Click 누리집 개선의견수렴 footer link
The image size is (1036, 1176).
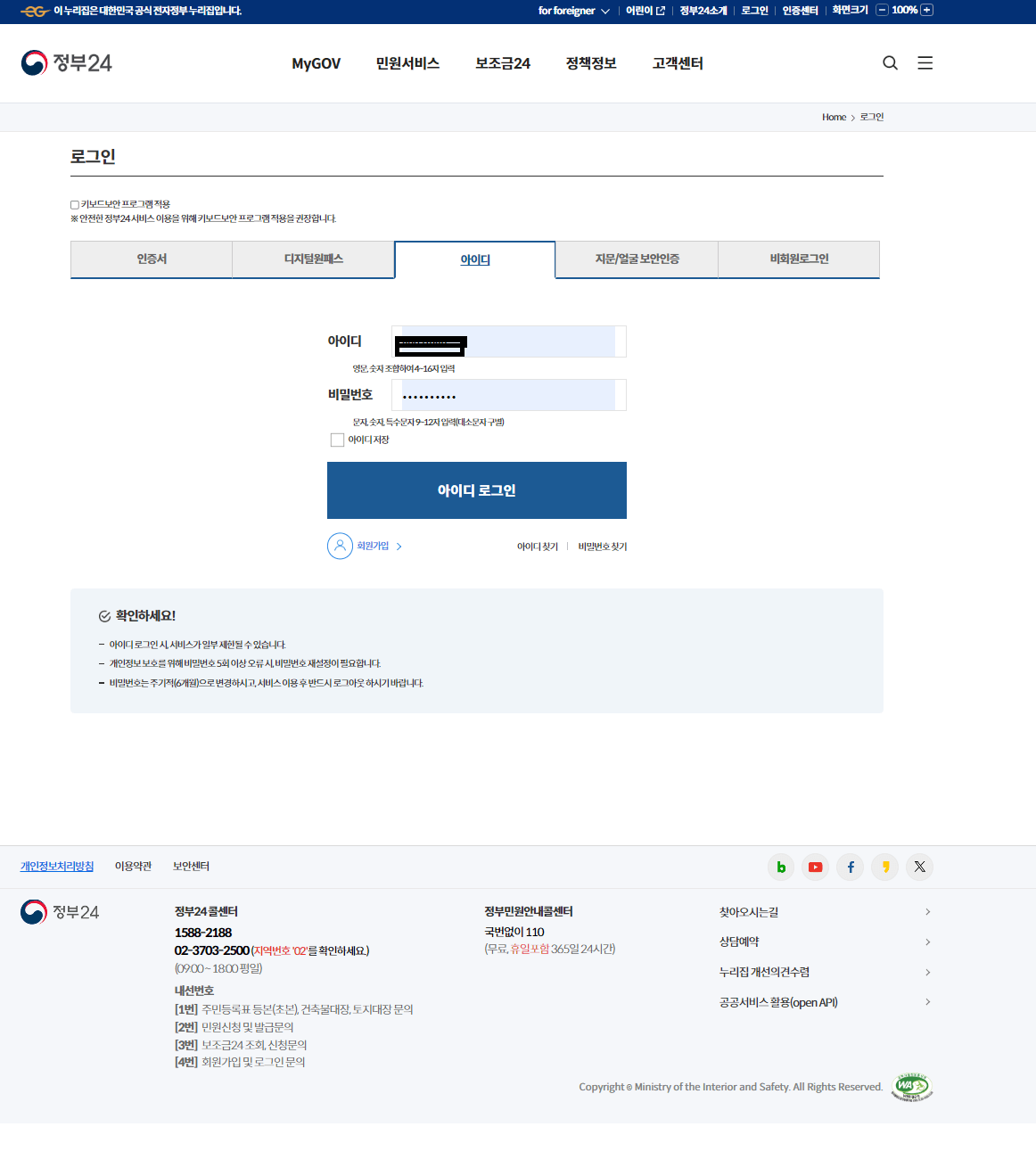coord(764,973)
